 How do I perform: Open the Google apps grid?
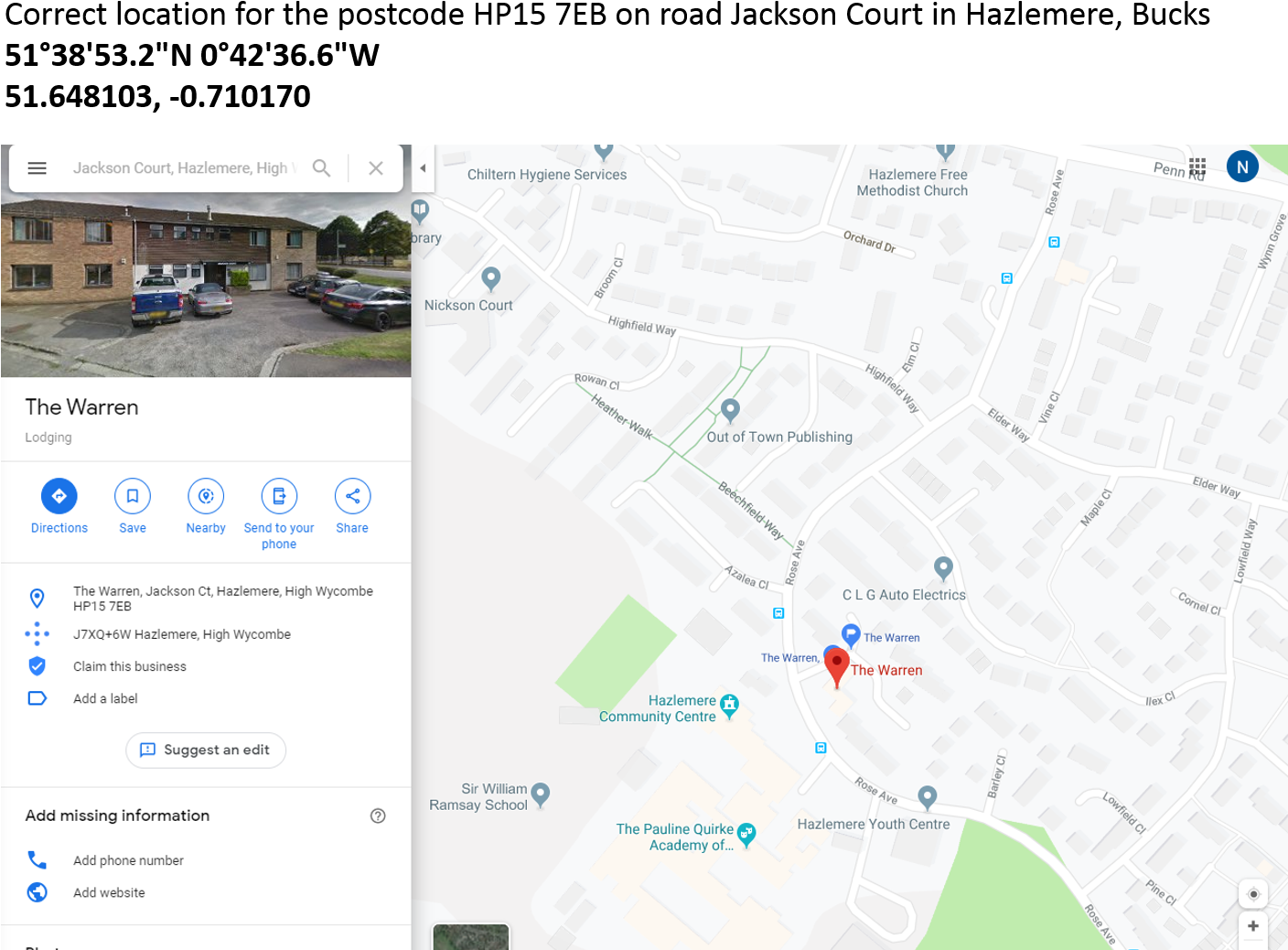pos(1197,167)
